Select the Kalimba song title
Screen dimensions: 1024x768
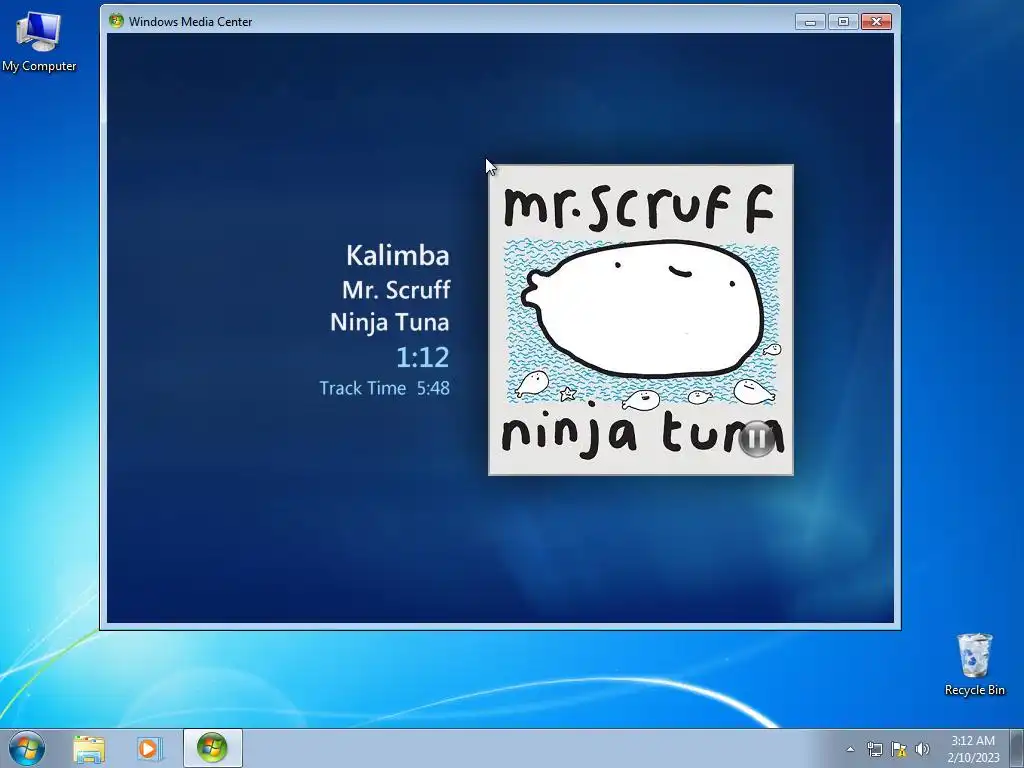(x=397, y=255)
